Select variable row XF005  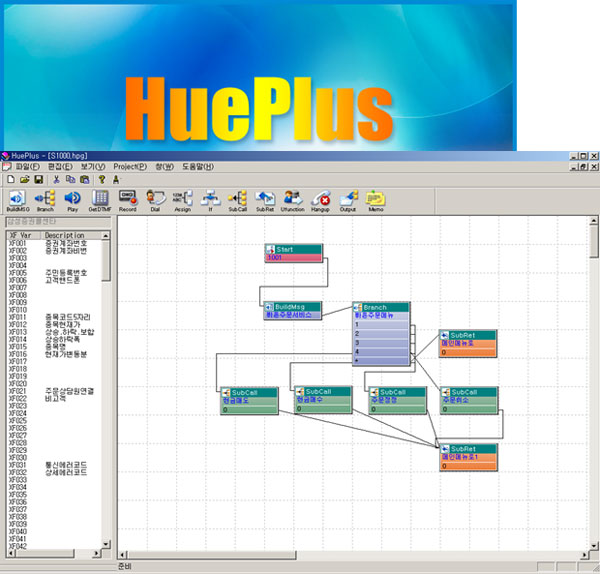54,273
